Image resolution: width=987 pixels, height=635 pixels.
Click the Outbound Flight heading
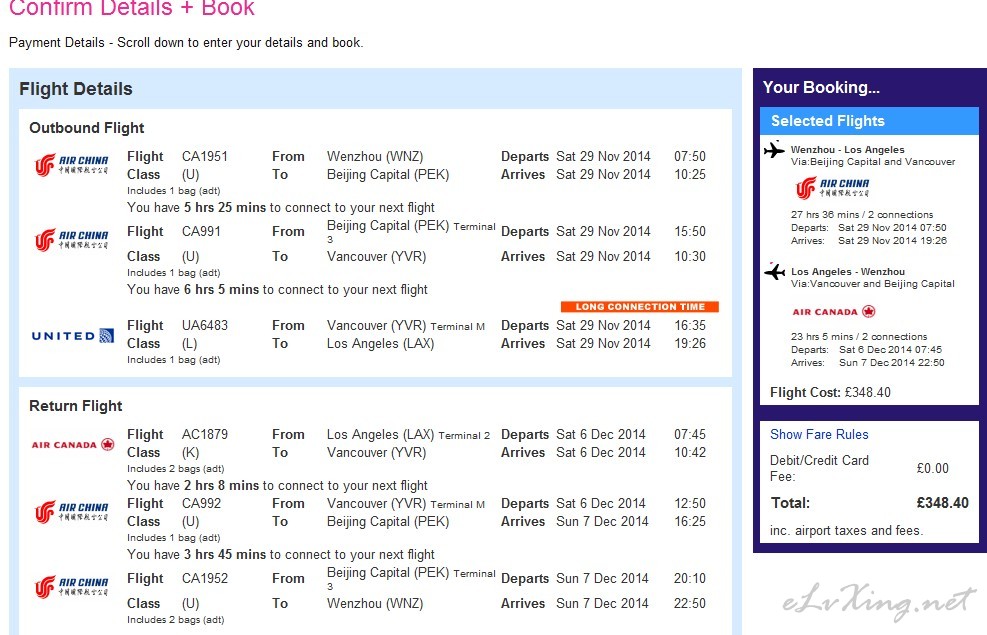[x=87, y=128]
